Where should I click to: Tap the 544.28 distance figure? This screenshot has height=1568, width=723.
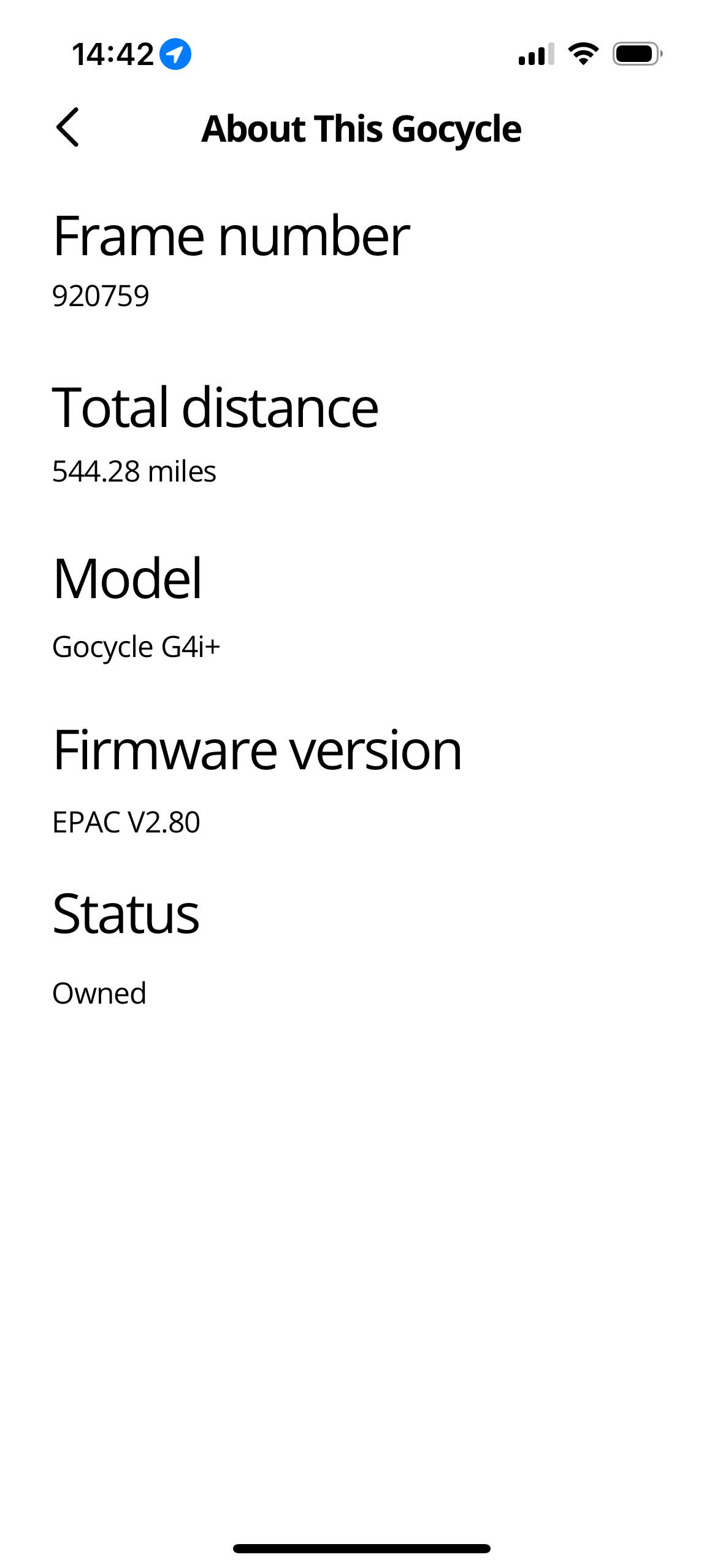pyautogui.click(x=96, y=472)
